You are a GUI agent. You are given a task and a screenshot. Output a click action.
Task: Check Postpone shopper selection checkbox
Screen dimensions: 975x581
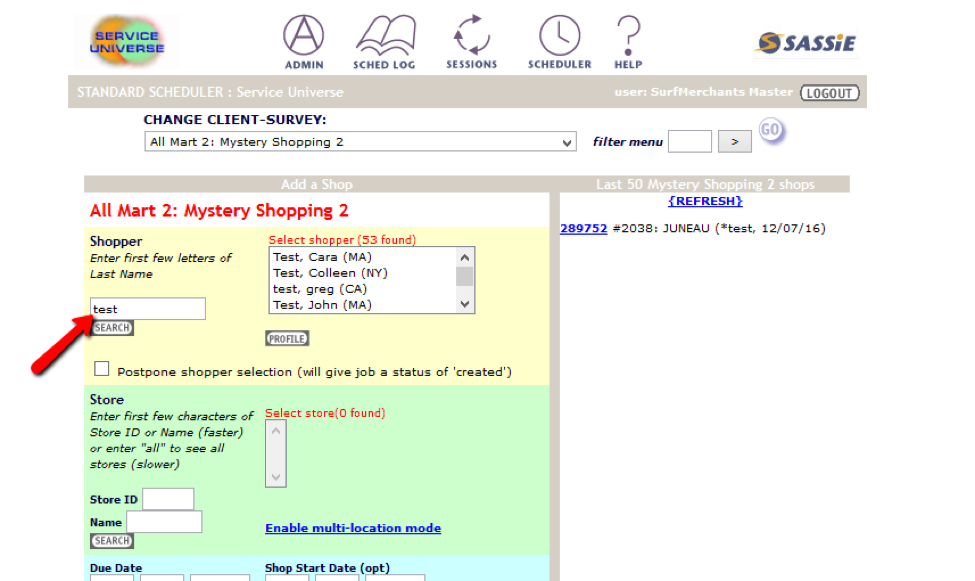click(101, 369)
